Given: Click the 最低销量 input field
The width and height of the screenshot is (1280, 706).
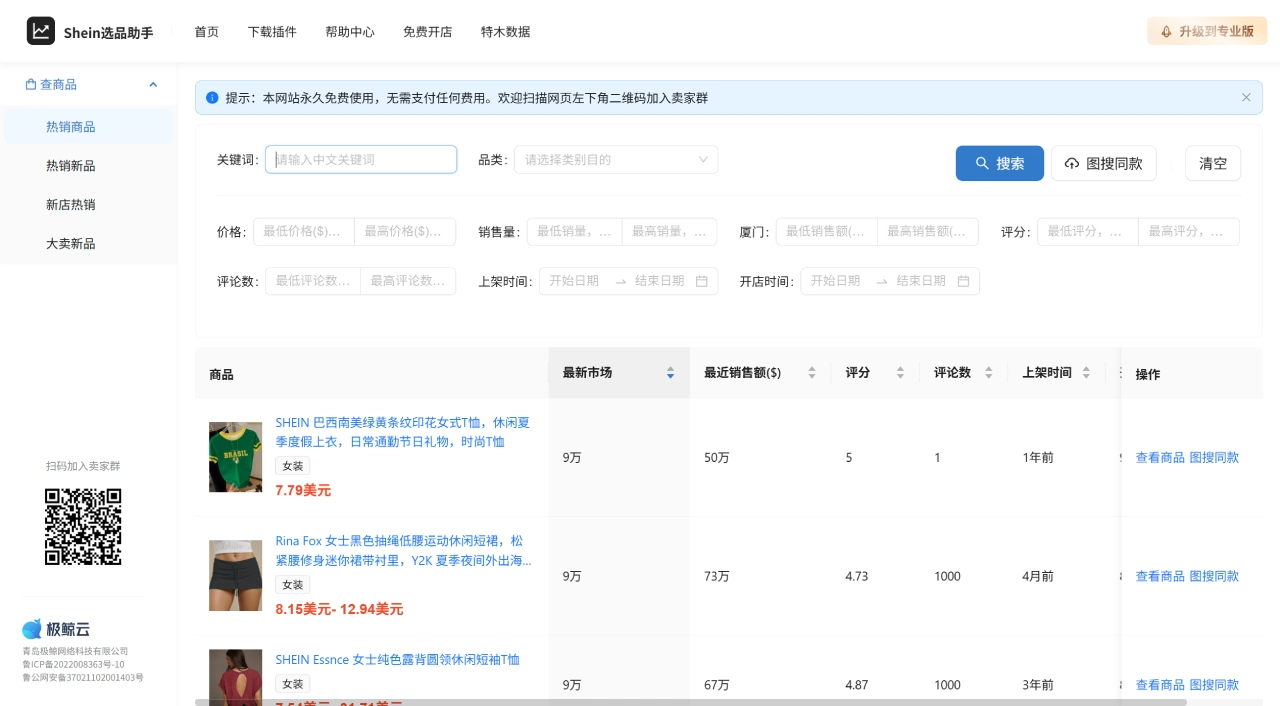Looking at the screenshot, I should 574,232.
